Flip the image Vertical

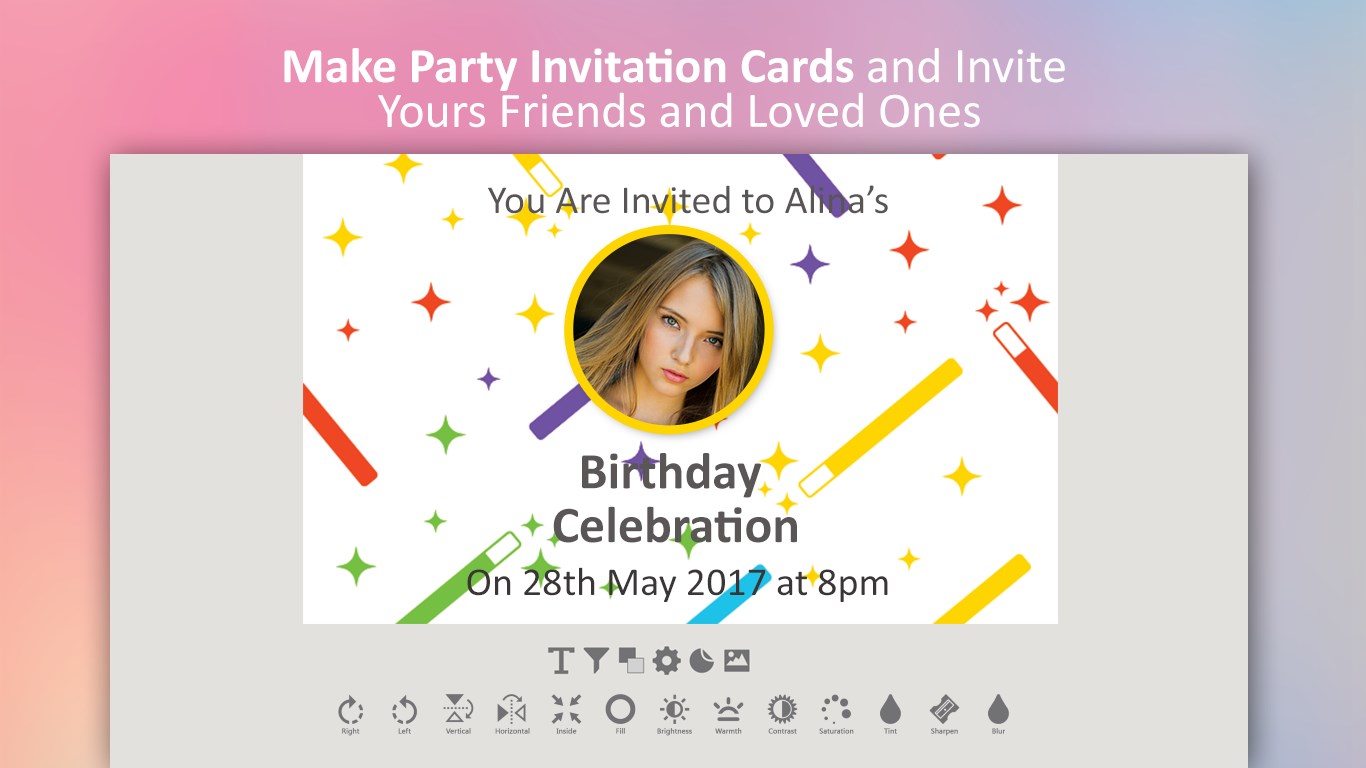coord(458,716)
